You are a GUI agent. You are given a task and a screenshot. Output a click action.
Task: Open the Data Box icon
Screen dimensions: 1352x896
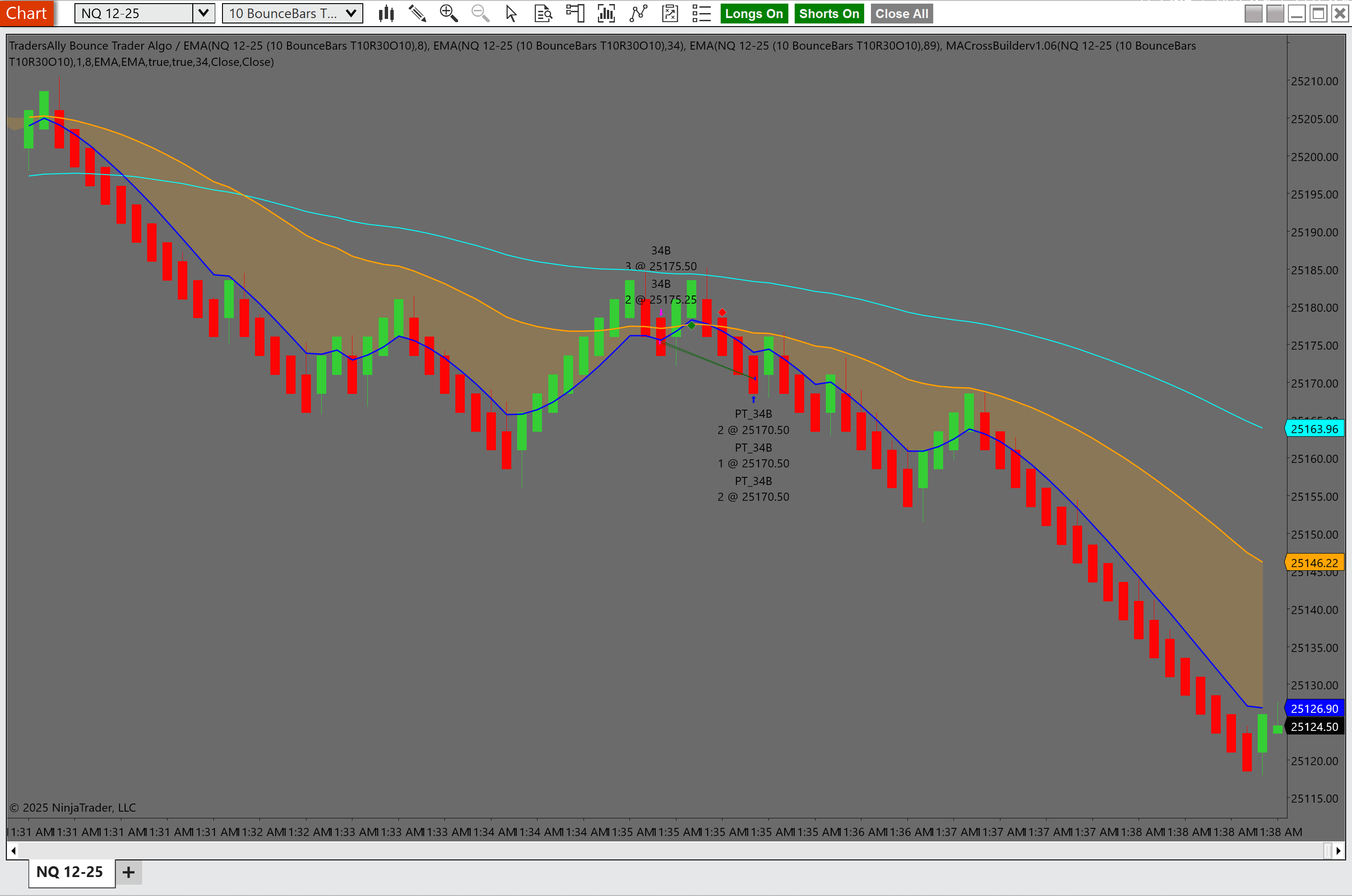point(543,14)
